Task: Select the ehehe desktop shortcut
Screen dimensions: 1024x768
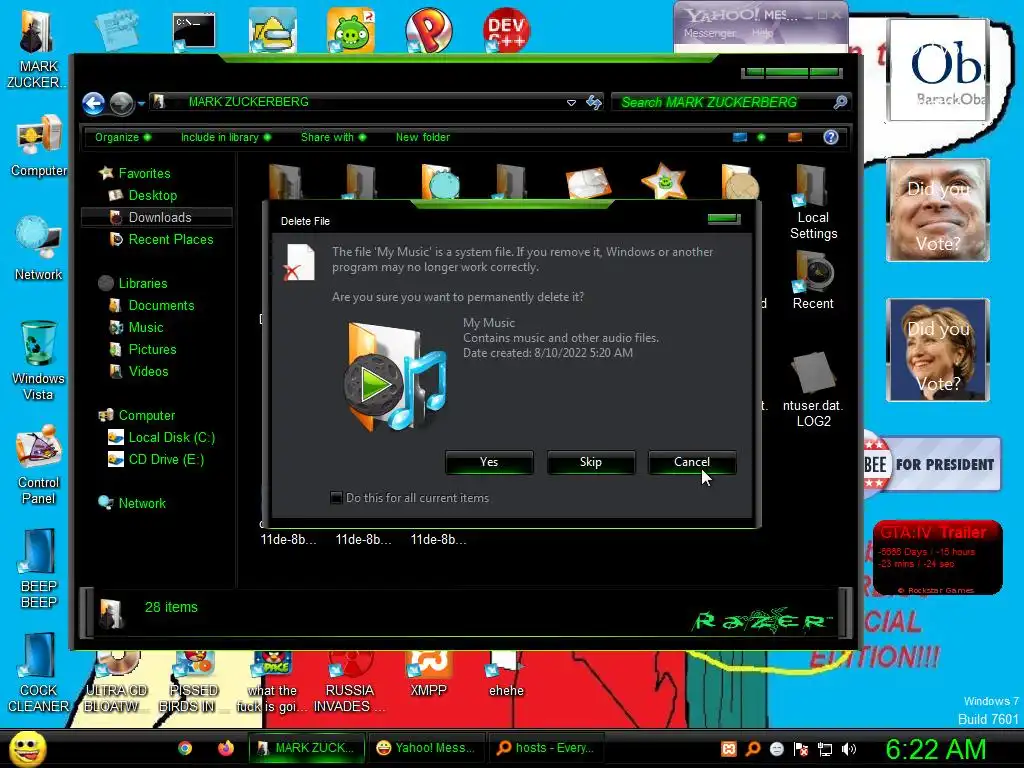Action: pyautogui.click(x=506, y=675)
